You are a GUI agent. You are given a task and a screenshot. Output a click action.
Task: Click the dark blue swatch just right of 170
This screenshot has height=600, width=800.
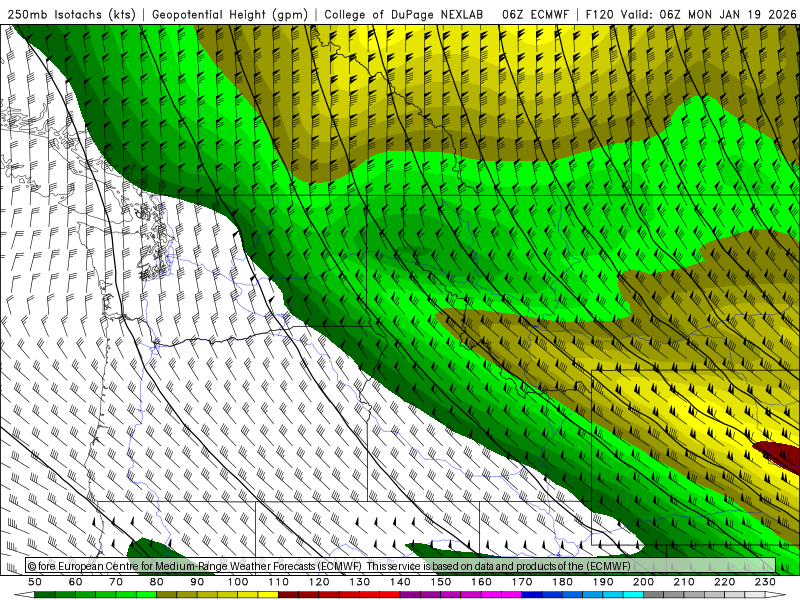532,595
